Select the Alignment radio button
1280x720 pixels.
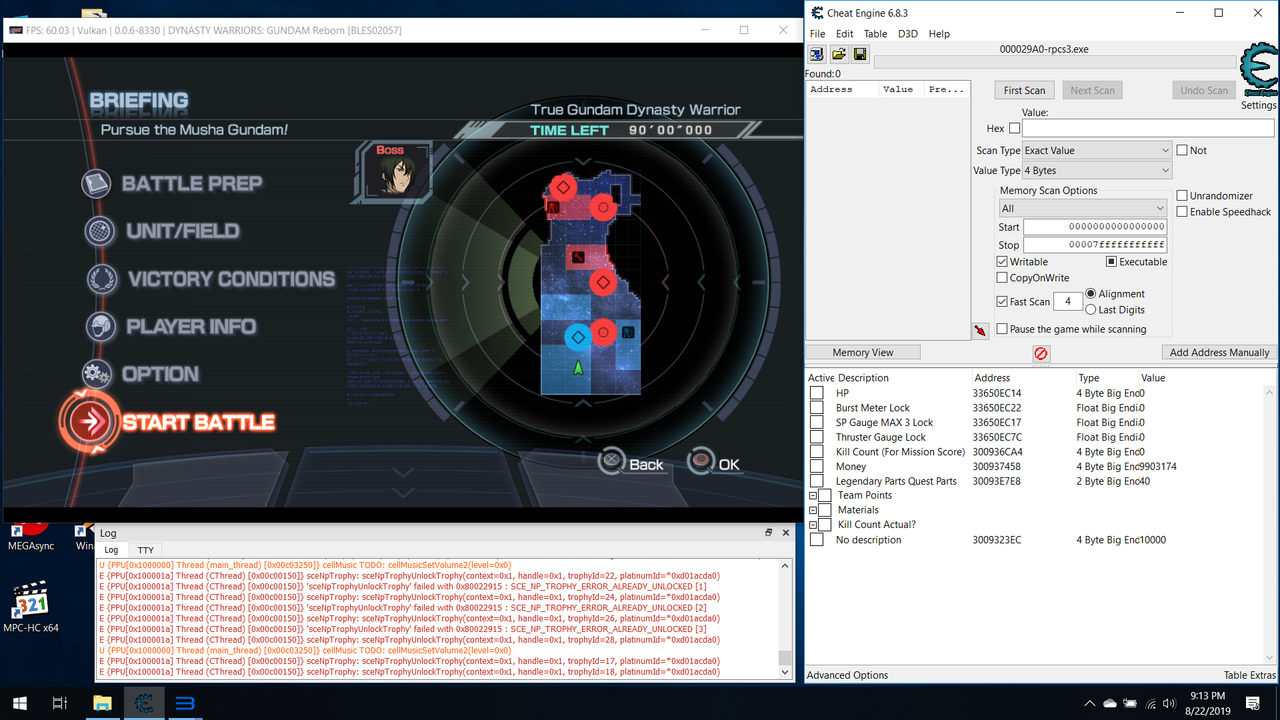[1091, 294]
